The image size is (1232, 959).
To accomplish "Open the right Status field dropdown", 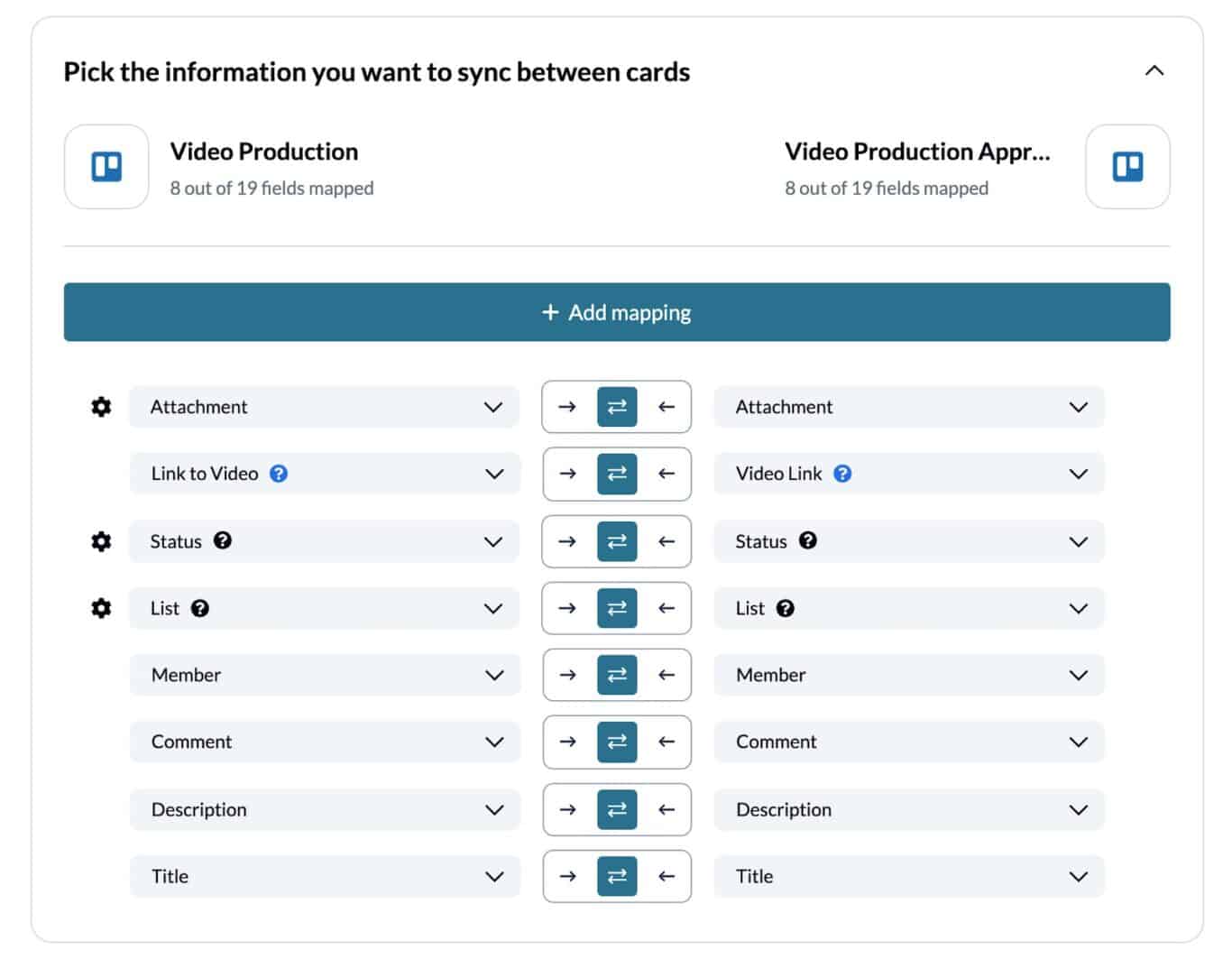I will (x=909, y=541).
